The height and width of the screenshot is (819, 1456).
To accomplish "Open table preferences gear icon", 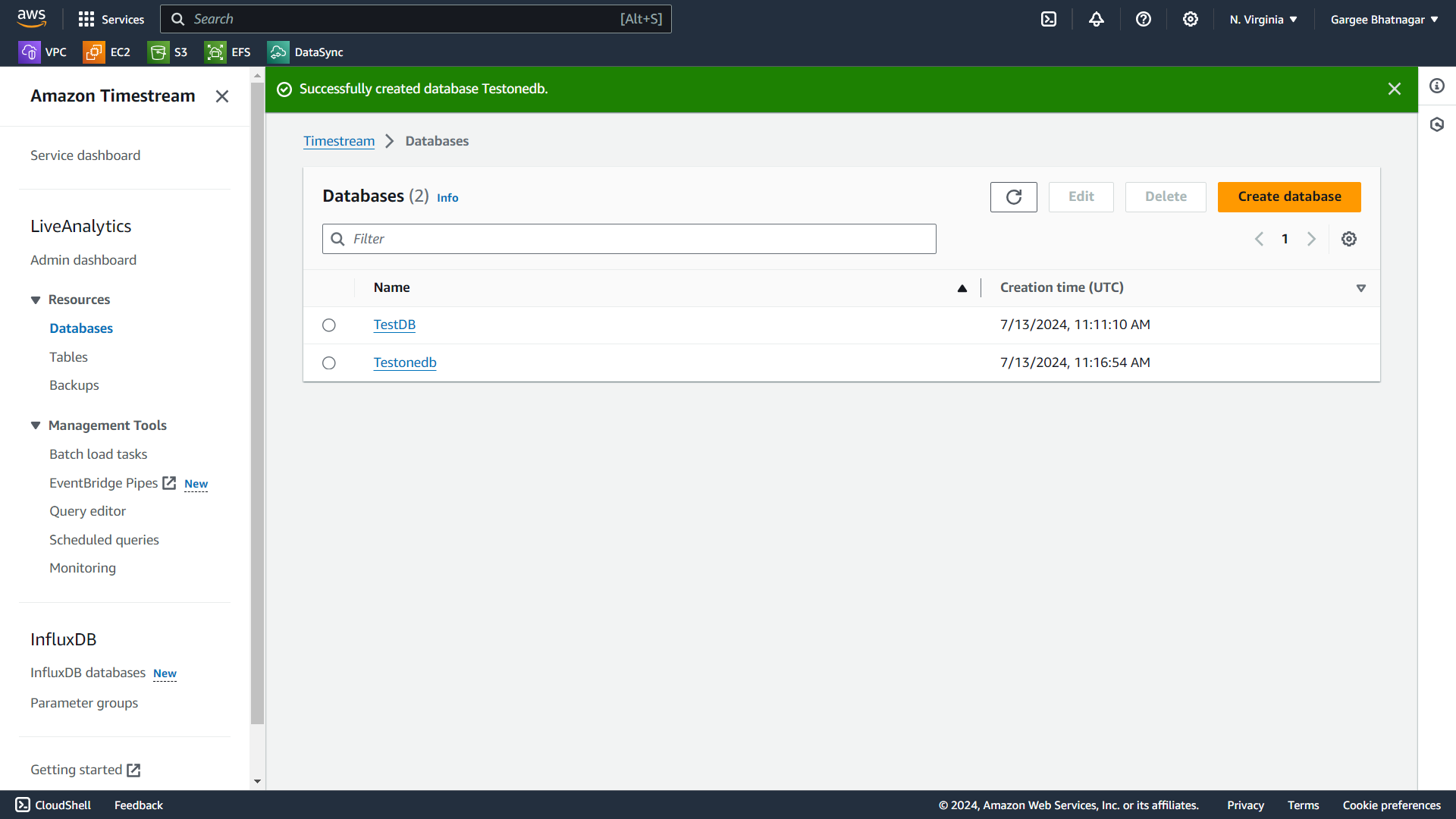I will [1349, 239].
